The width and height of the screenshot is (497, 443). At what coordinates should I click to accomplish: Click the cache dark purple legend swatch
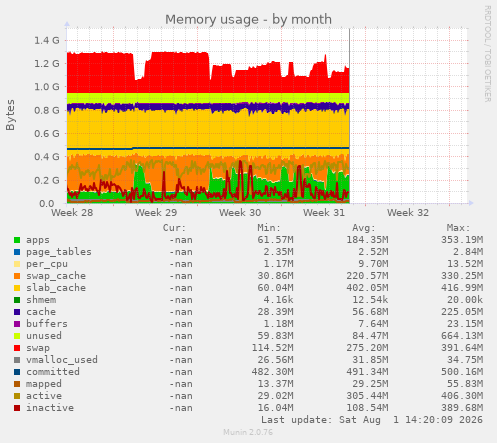(x=17, y=312)
